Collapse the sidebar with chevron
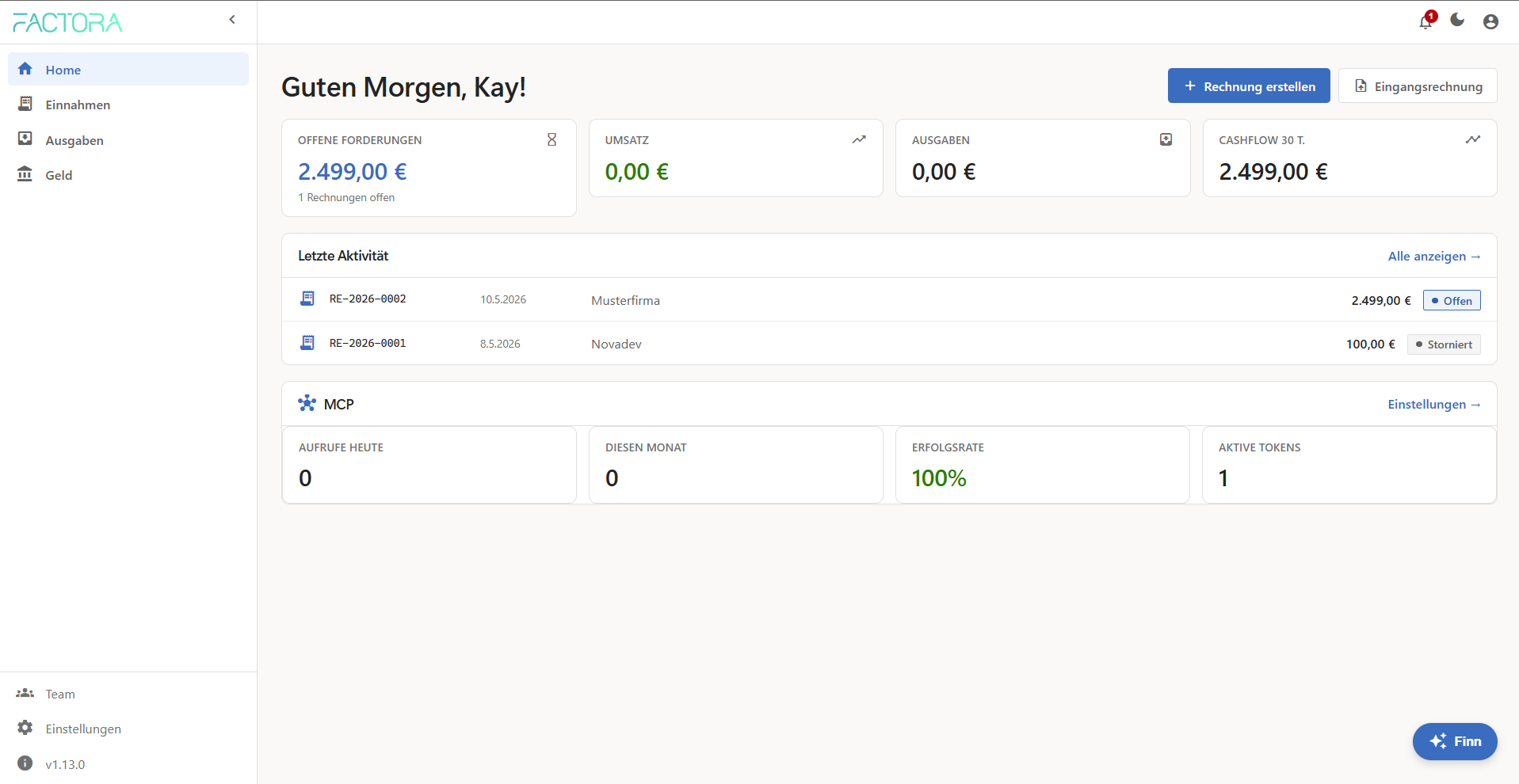 (x=232, y=20)
